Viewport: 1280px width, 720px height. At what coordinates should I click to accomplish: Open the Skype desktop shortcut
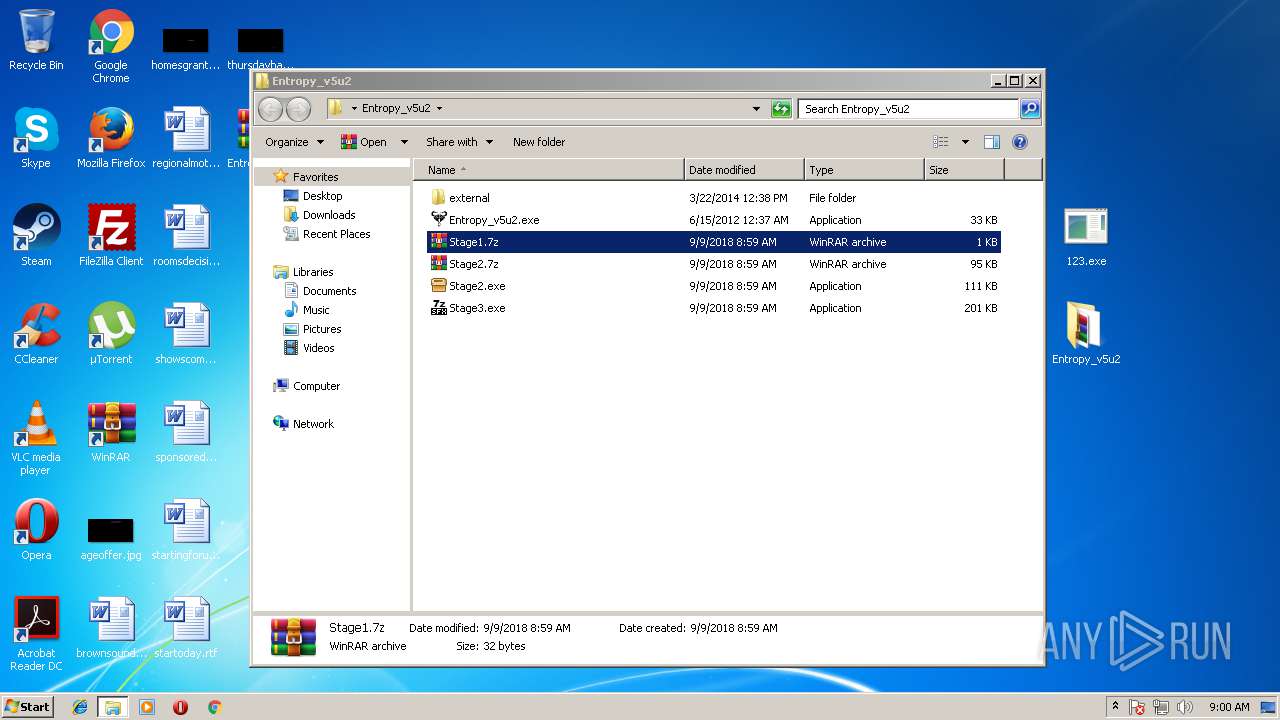[36, 139]
